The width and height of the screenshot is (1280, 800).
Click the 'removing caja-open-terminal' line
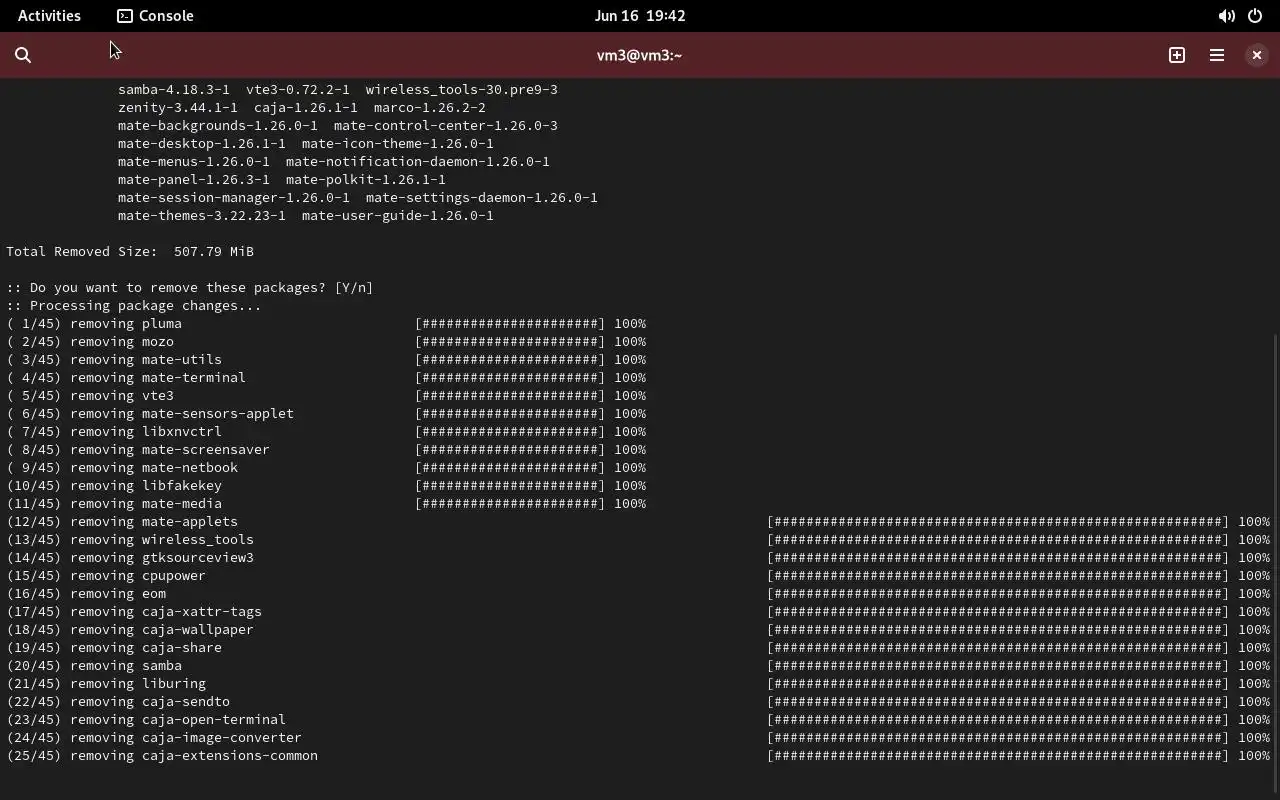pyautogui.click(x=638, y=720)
